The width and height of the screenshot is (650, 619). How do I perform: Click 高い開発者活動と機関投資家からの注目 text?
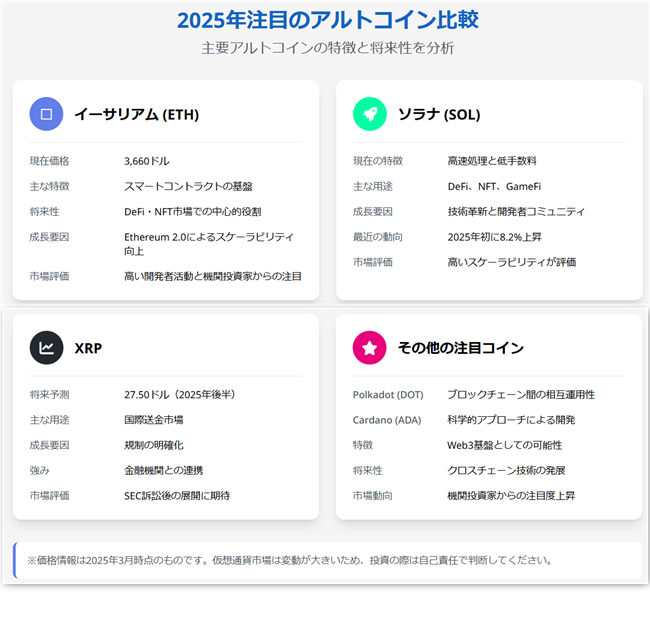[x=213, y=276]
